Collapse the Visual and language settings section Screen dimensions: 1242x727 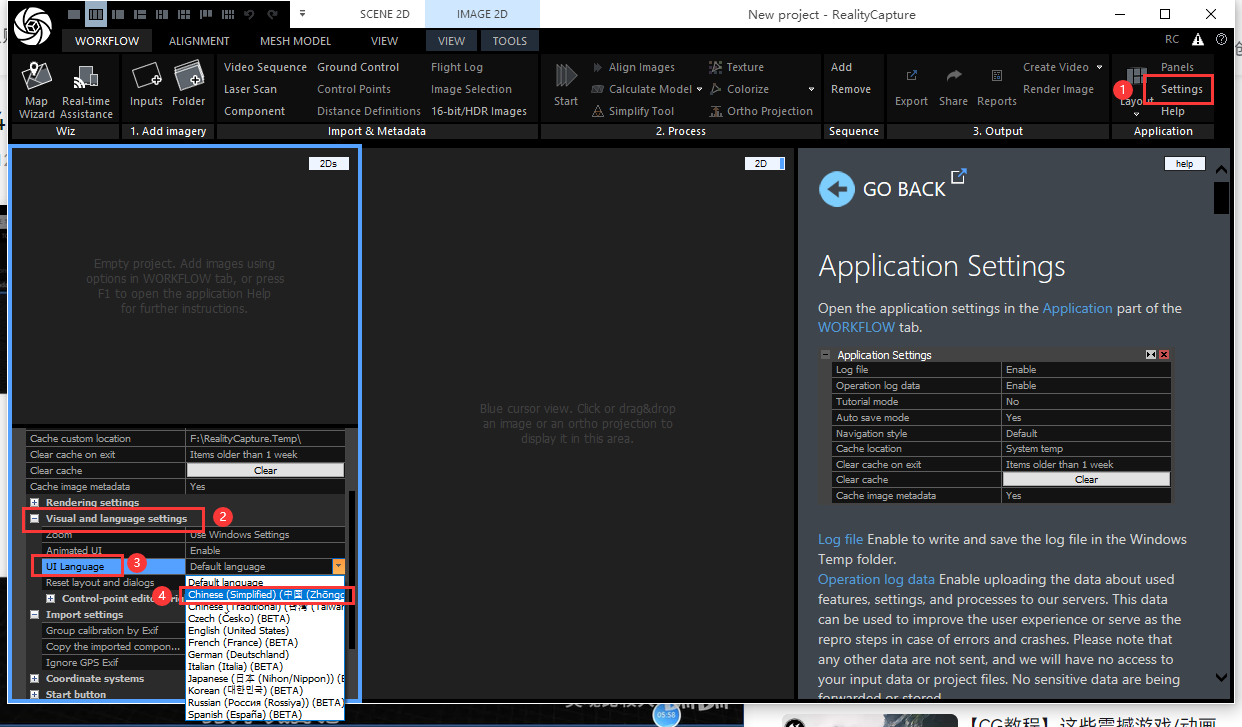pos(35,519)
